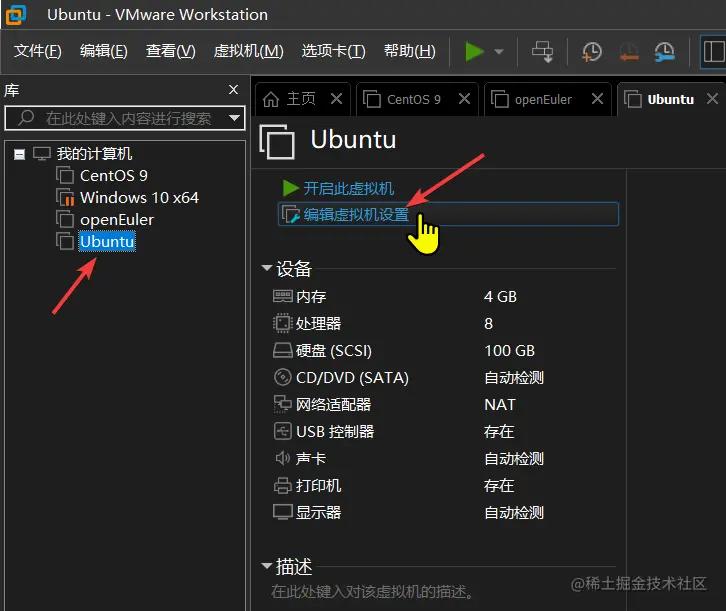Click 编辑虚拟机设置 link
The height and width of the screenshot is (611, 726).
click(357, 214)
